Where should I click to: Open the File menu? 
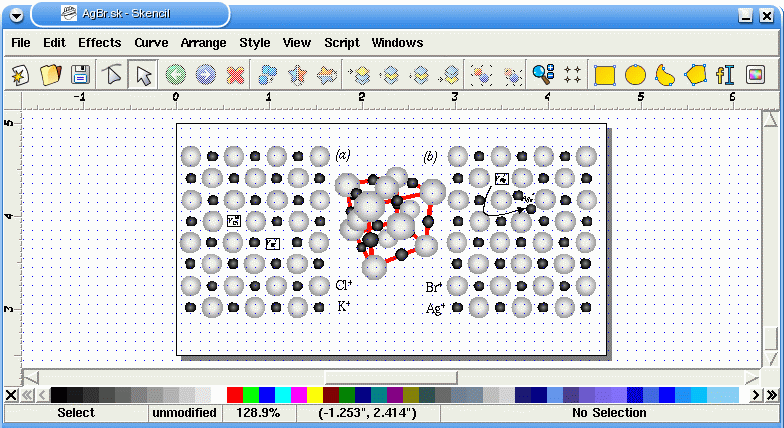(x=20, y=43)
